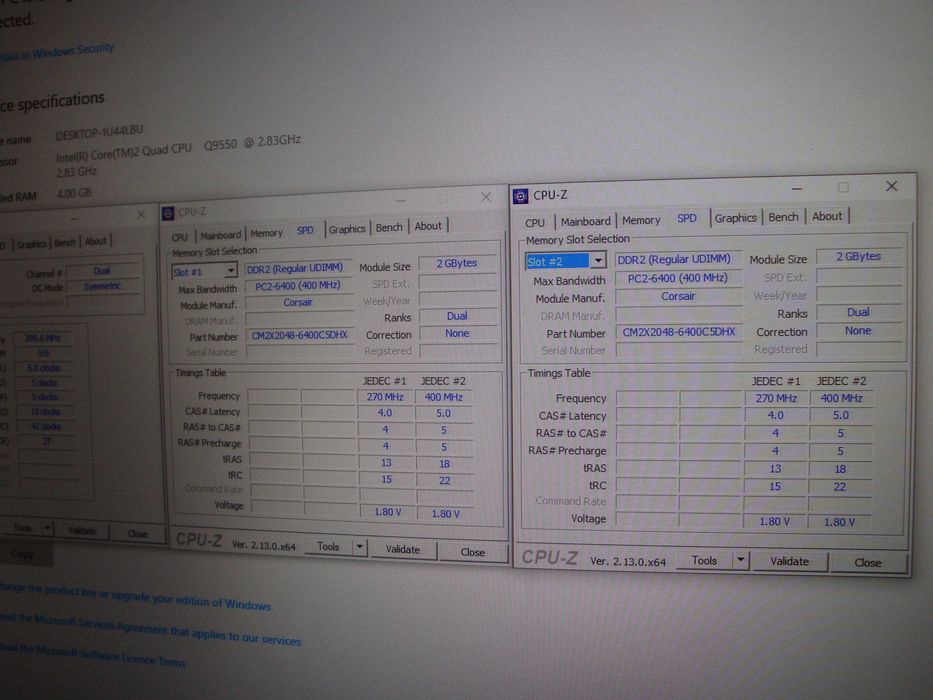The image size is (933, 700).
Task: Click Ranks Dual field in right CPU-Z window
Action: (x=858, y=312)
